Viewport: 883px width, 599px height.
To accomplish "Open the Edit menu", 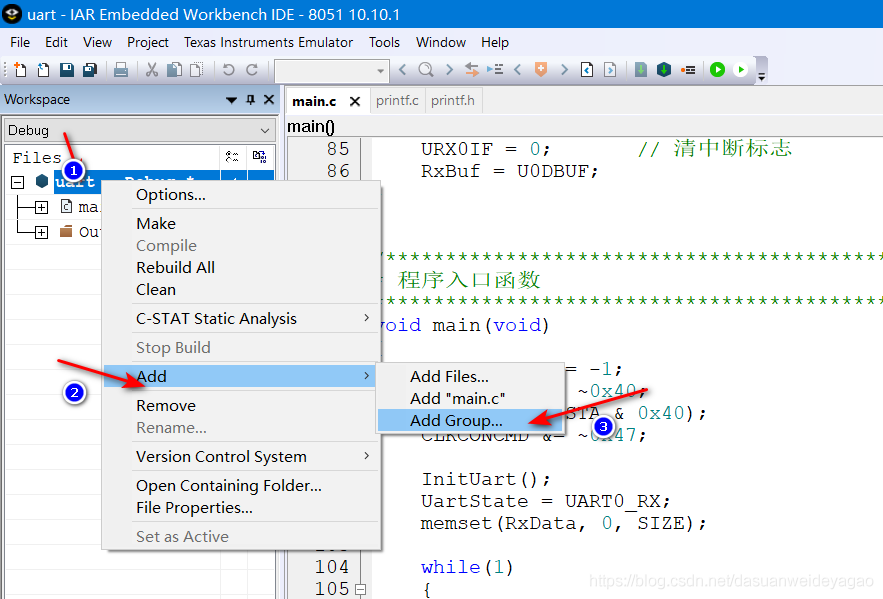I will [x=56, y=42].
